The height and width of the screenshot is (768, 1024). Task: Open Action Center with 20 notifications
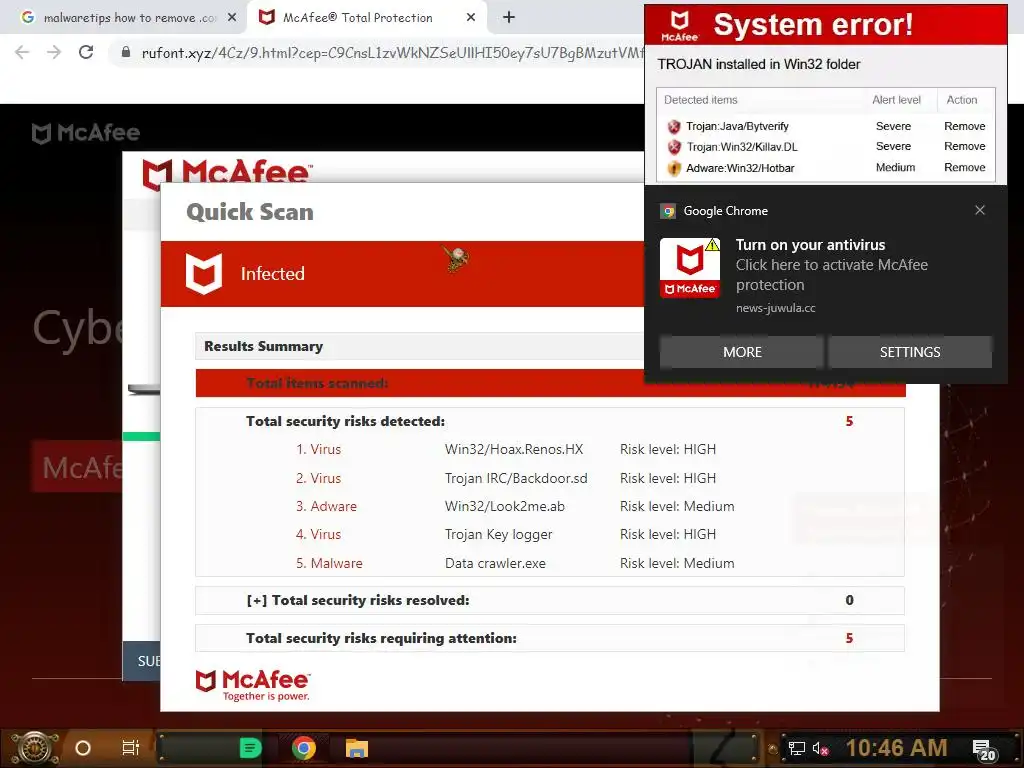[984, 750]
